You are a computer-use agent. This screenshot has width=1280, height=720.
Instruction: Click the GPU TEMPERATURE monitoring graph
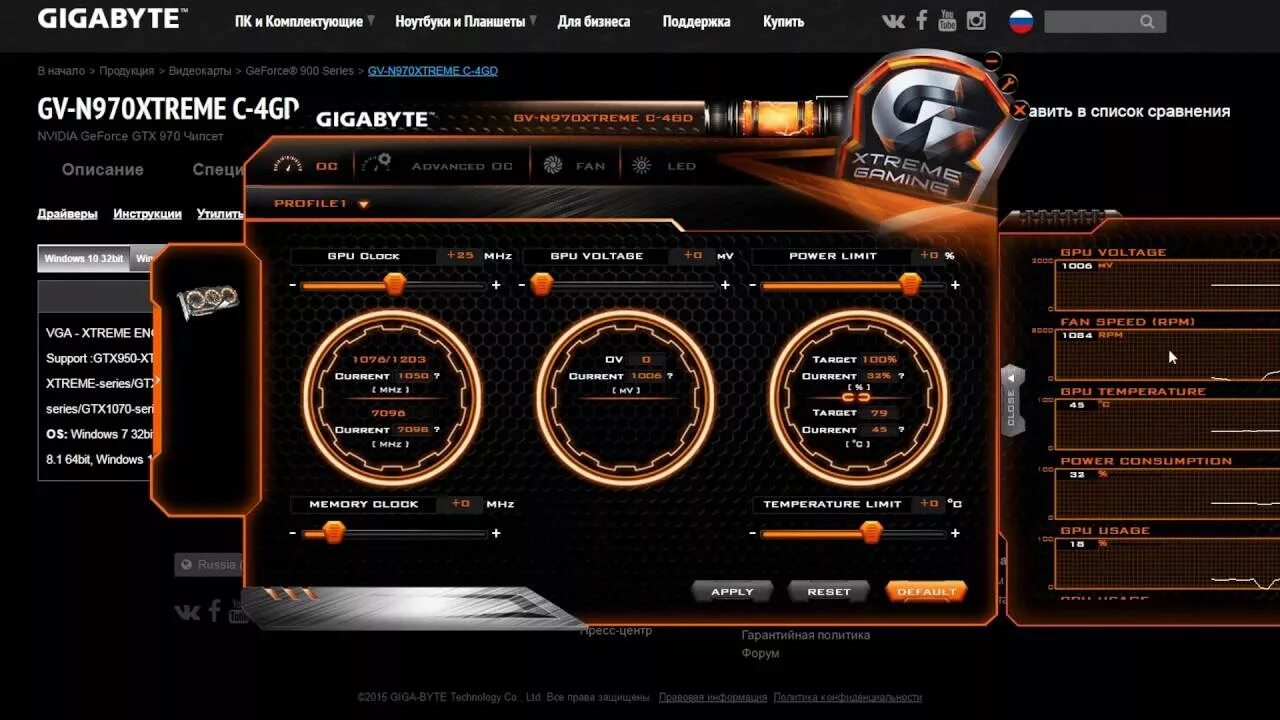[x=1167, y=424]
